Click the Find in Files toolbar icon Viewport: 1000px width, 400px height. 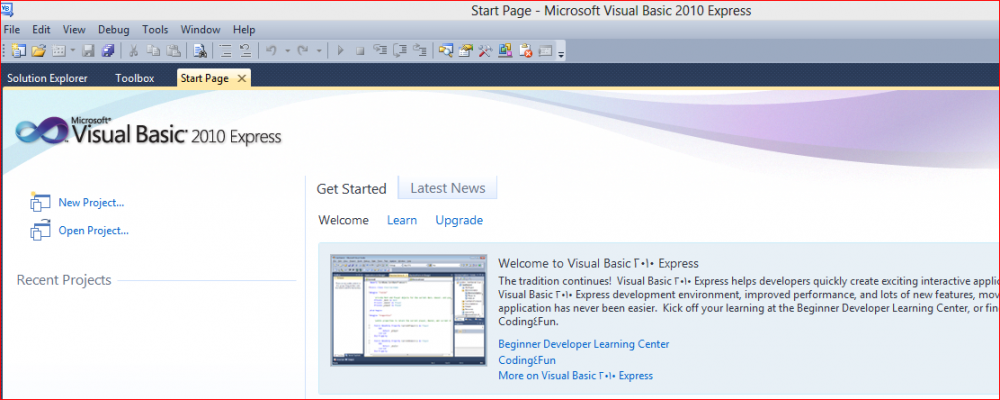200,50
